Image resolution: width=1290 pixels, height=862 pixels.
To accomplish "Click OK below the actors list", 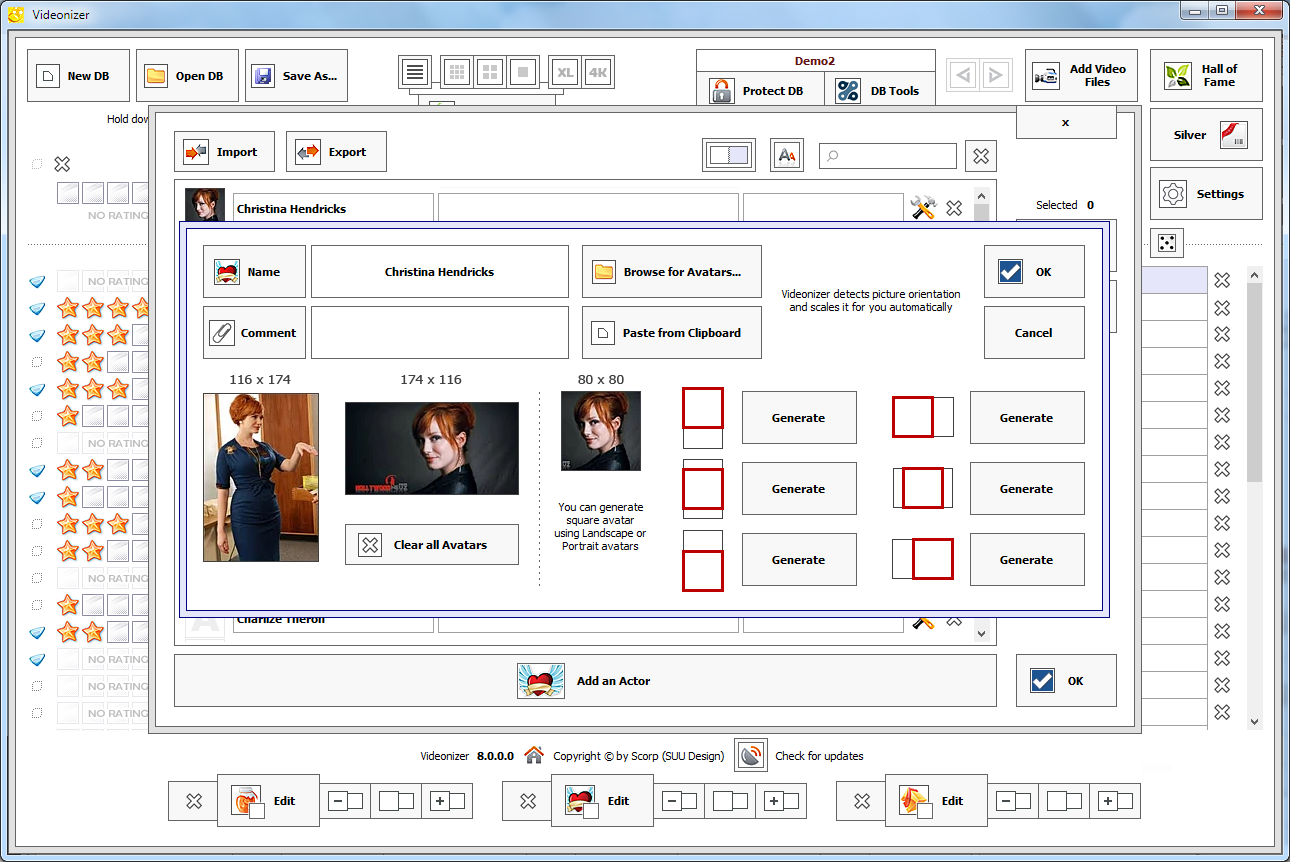I will tap(1066, 681).
